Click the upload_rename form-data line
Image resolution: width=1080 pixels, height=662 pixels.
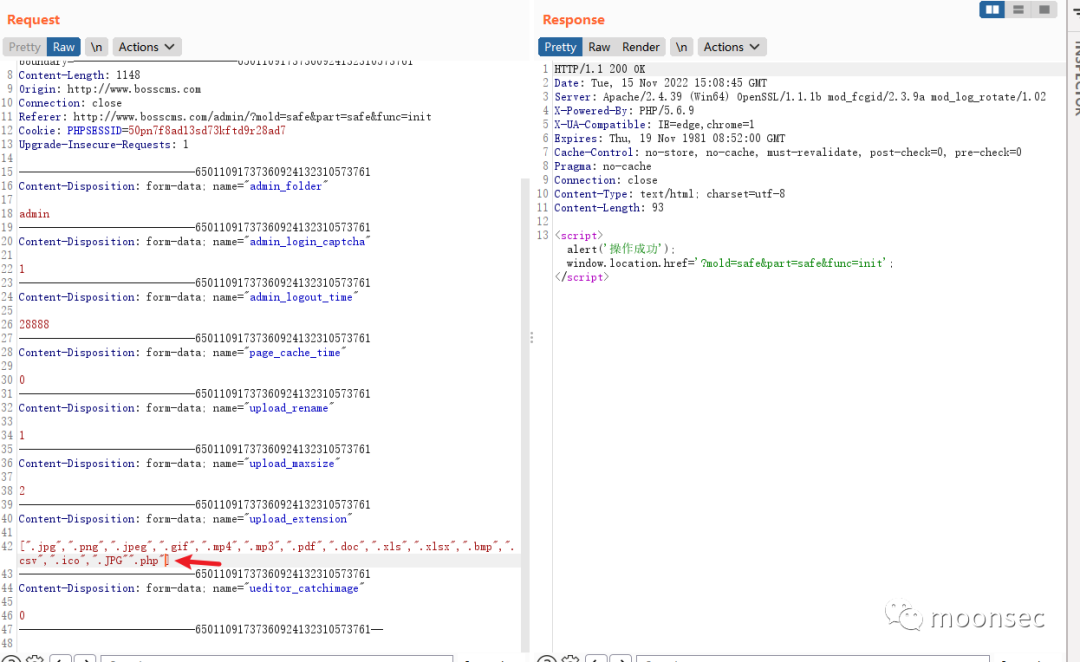[x=176, y=408]
